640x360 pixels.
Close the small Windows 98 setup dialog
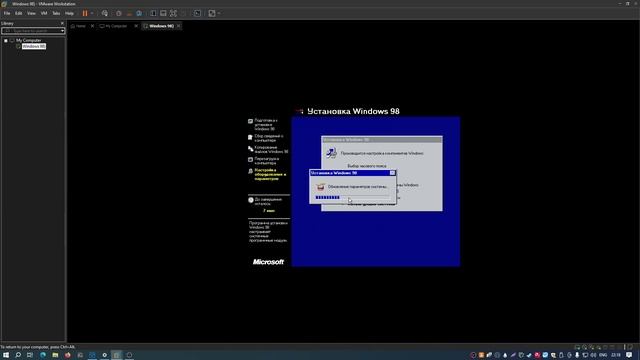click(393, 173)
